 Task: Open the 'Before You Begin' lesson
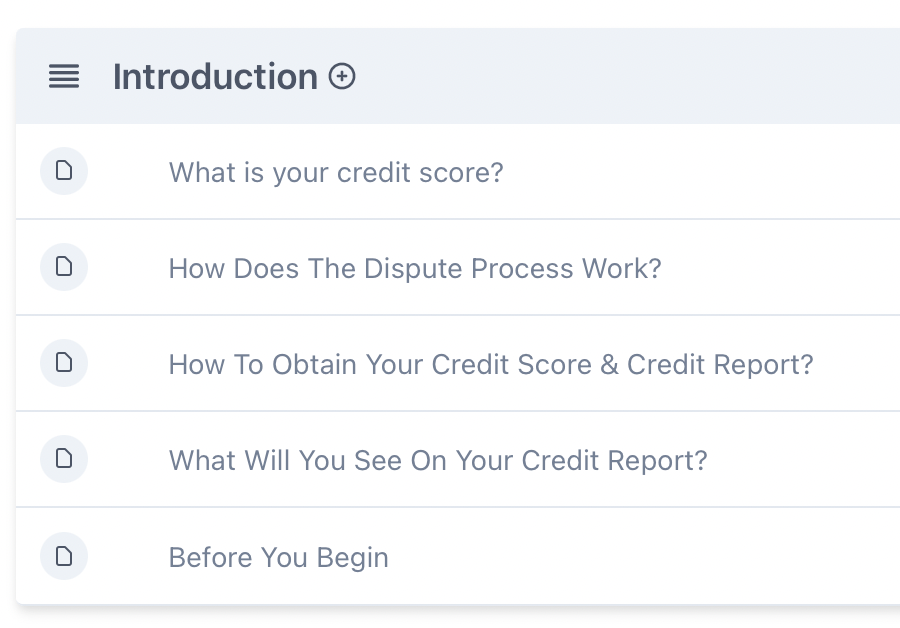(278, 558)
